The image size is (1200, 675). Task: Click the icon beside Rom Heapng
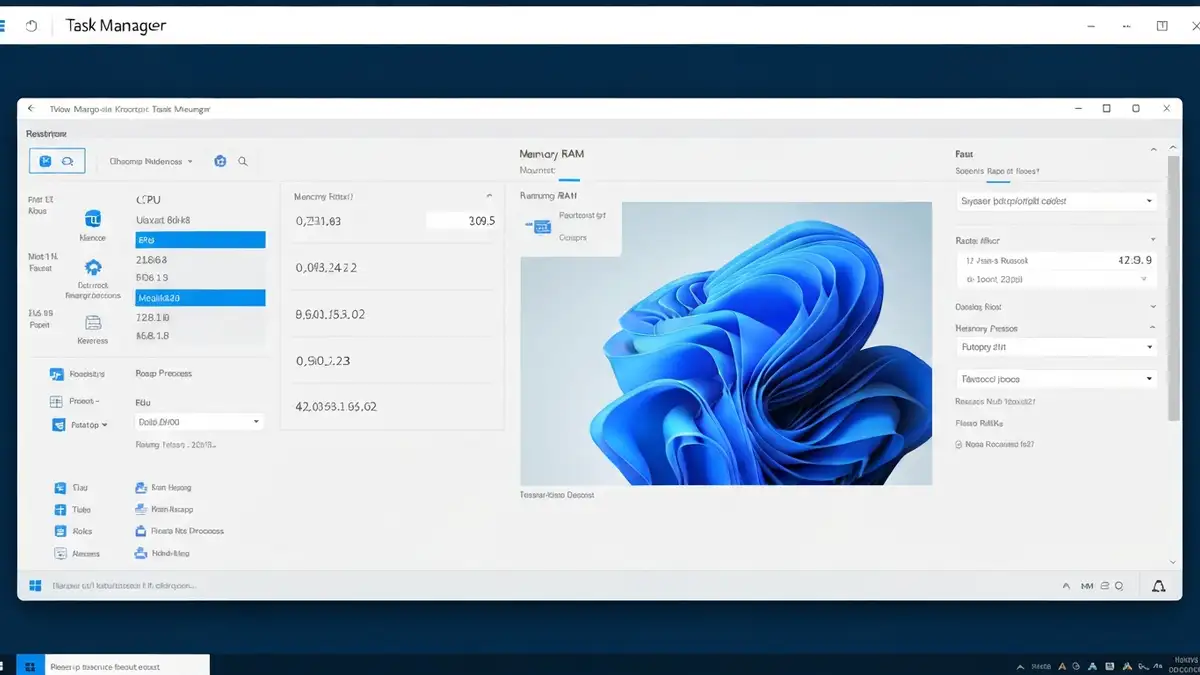[141, 488]
